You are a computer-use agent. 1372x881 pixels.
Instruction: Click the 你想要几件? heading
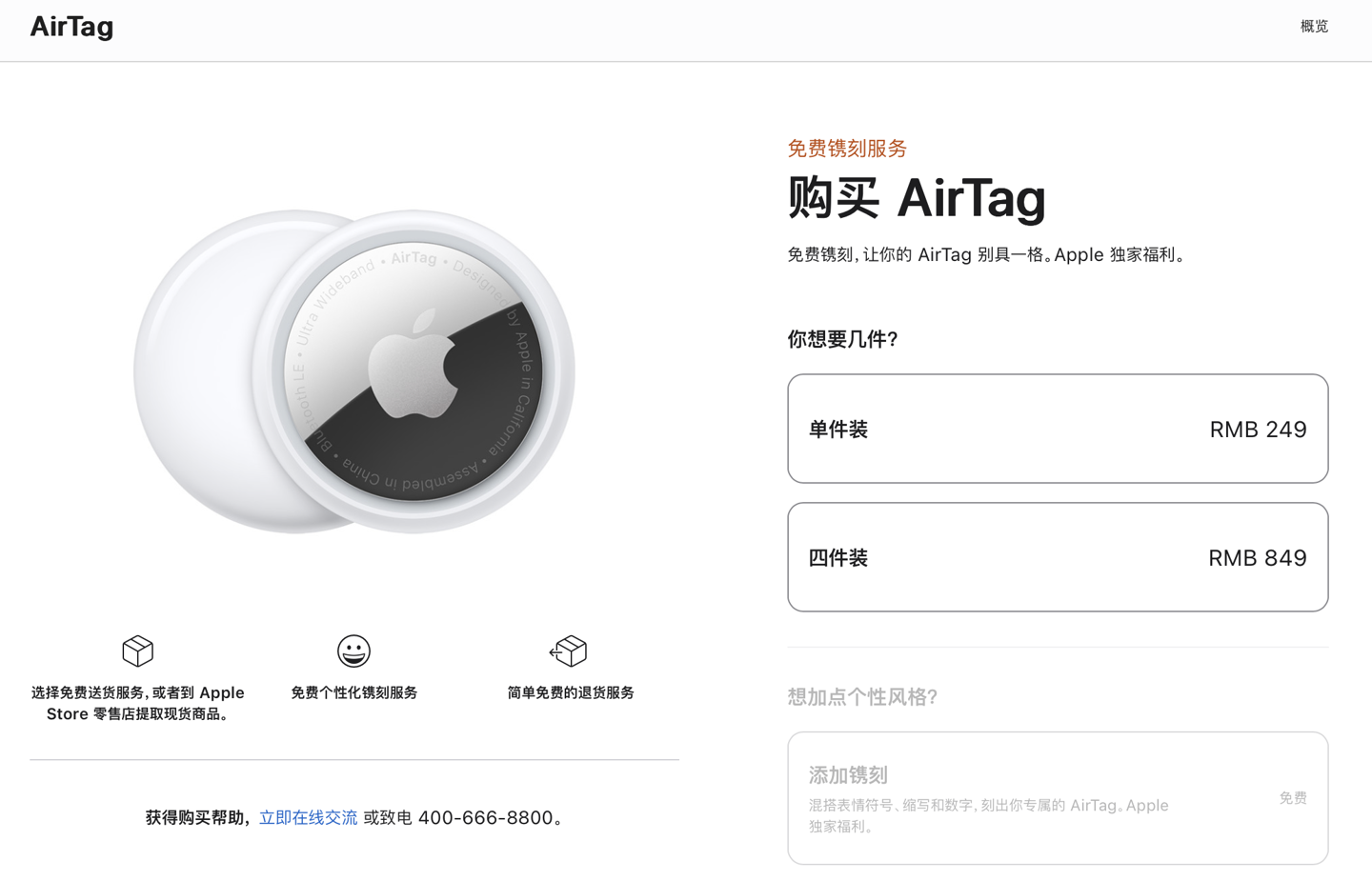pyautogui.click(x=842, y=339)
